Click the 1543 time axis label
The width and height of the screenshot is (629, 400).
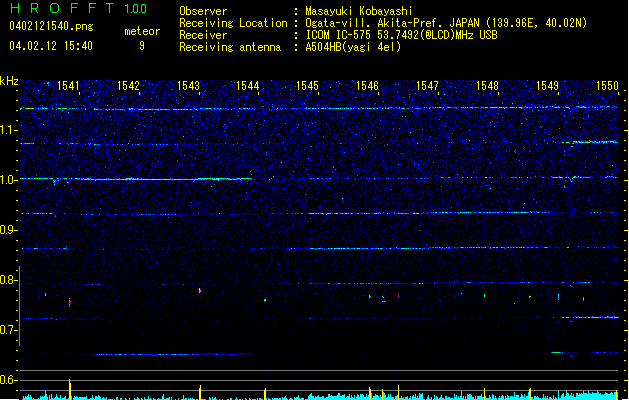[x=188, y=86]
